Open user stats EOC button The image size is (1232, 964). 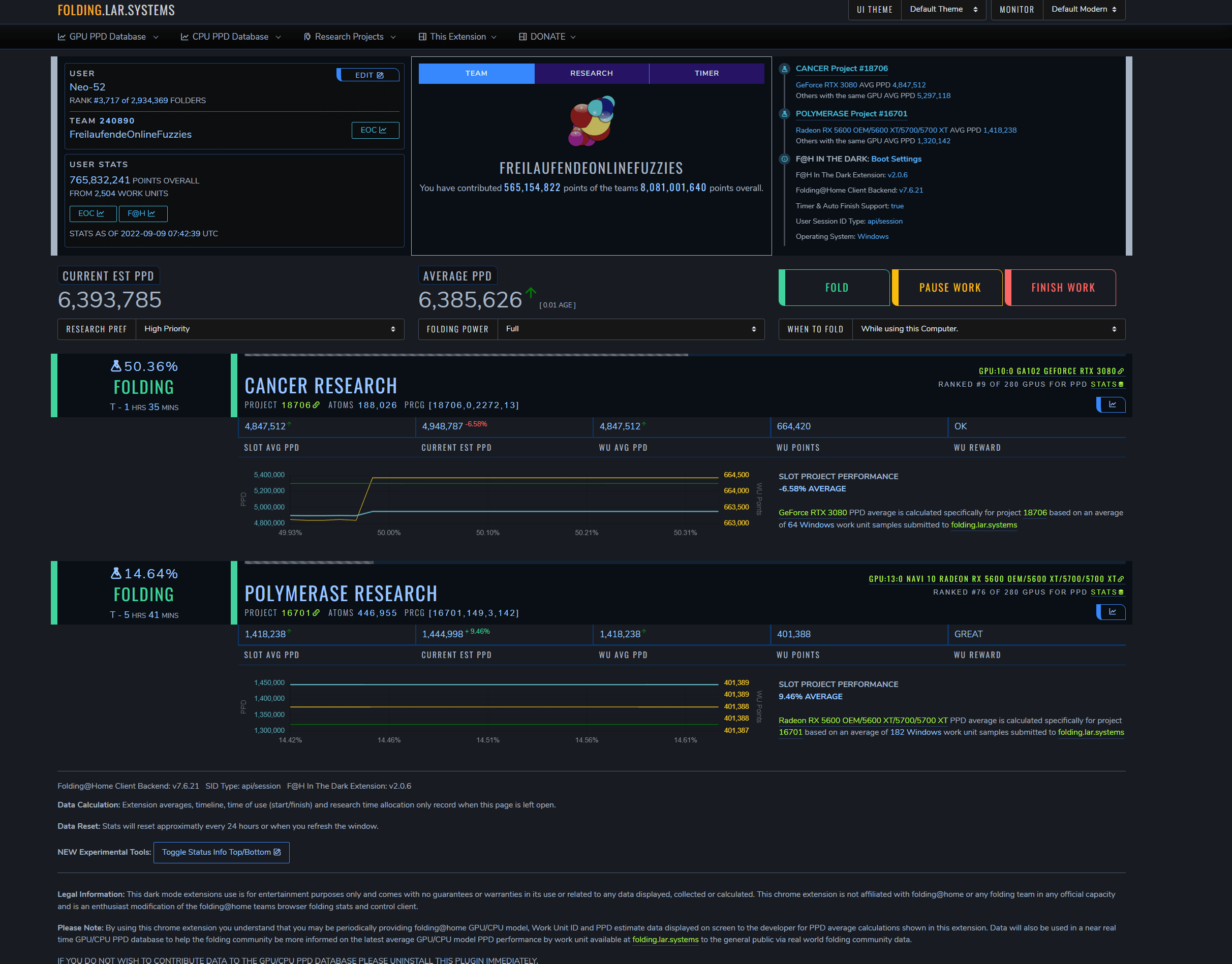[x=93, y=213]
